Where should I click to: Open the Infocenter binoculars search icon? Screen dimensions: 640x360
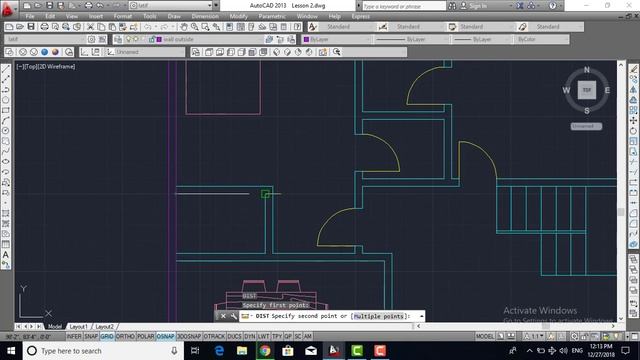[452, 6]
